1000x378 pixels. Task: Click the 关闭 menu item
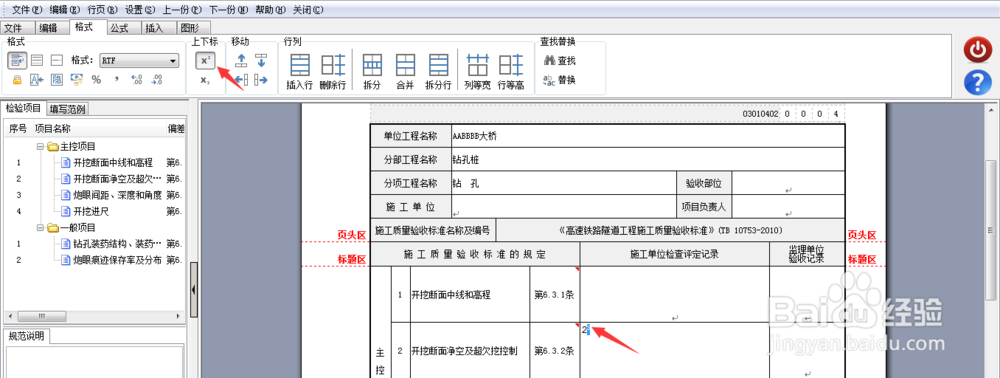tap(307, 10)
